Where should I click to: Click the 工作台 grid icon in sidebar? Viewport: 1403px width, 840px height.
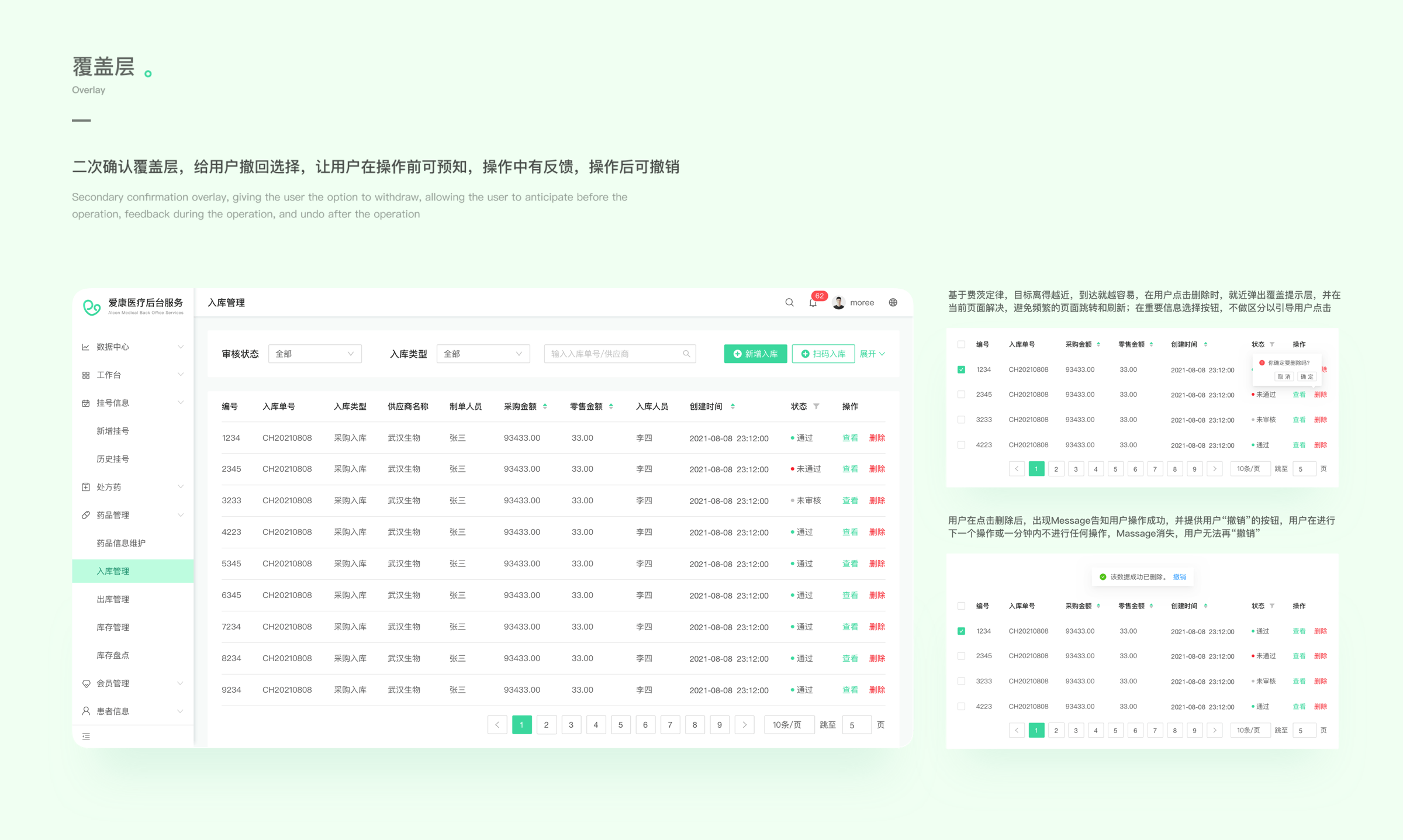(85, 375)
